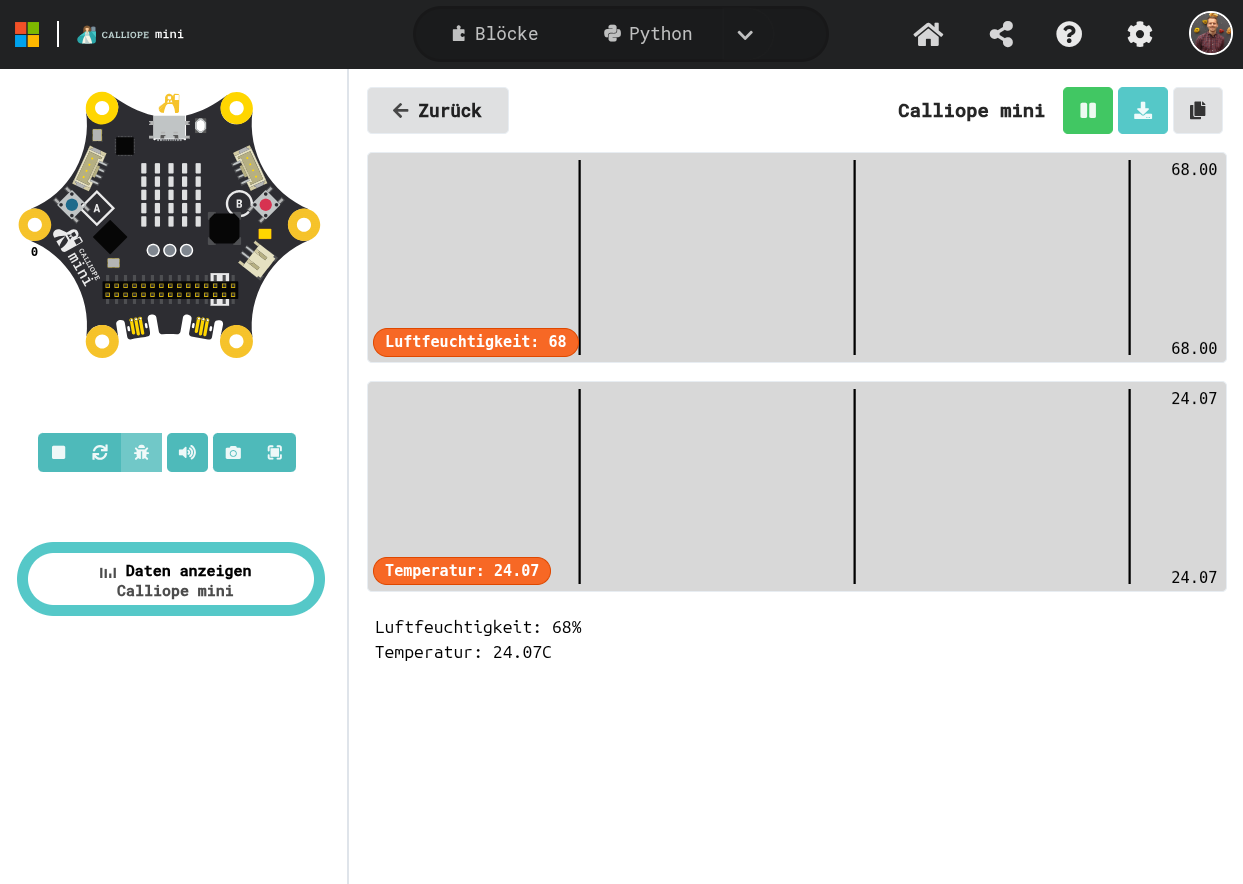Screen dimensions: 1243x884
Task: Open the help menu
Action: tap(1069, 34)
